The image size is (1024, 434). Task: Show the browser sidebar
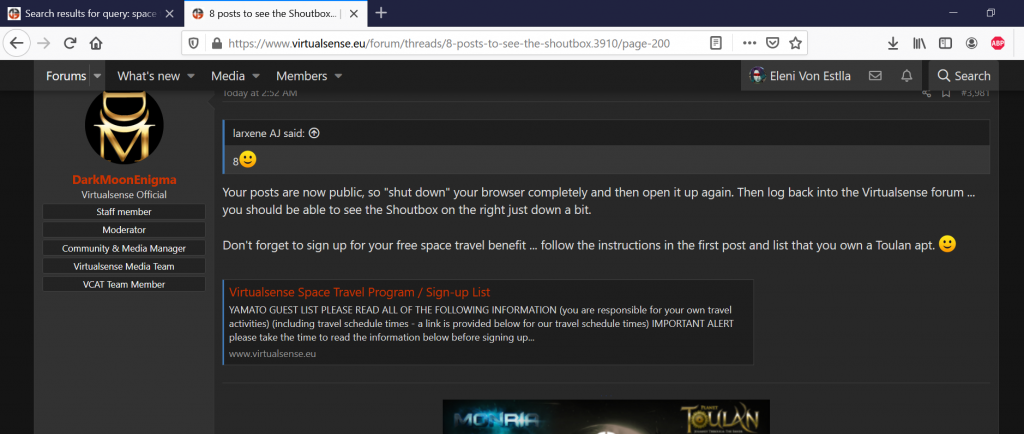tap(945, 43)
